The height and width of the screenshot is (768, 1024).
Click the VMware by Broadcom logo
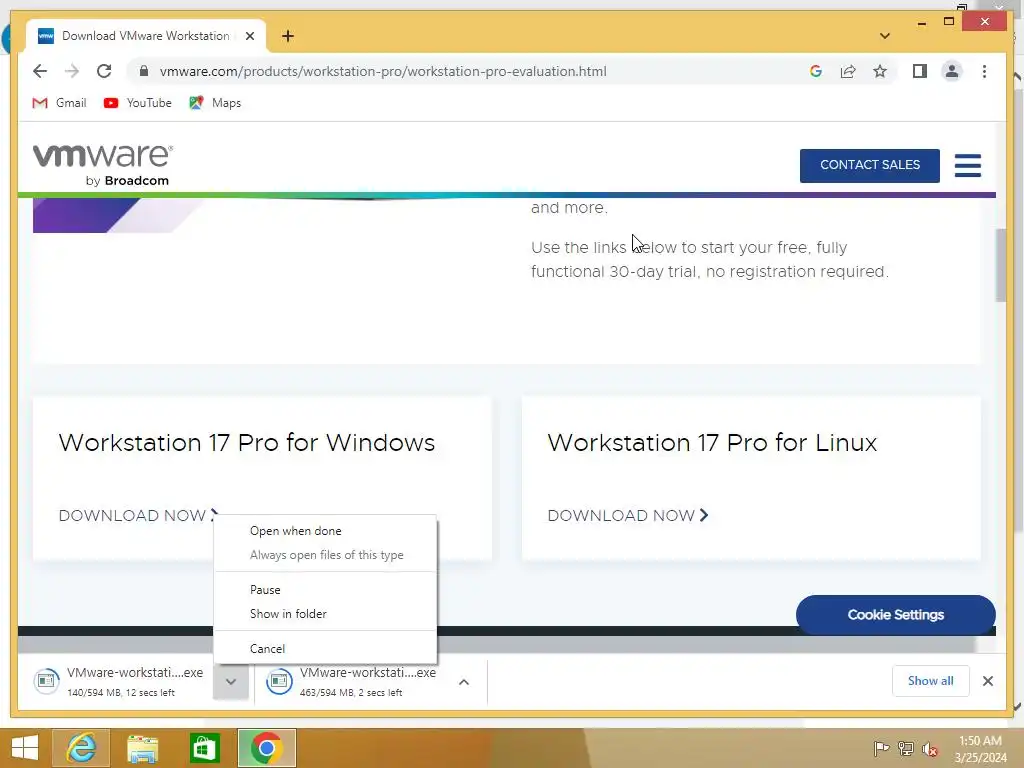(103, 165)
